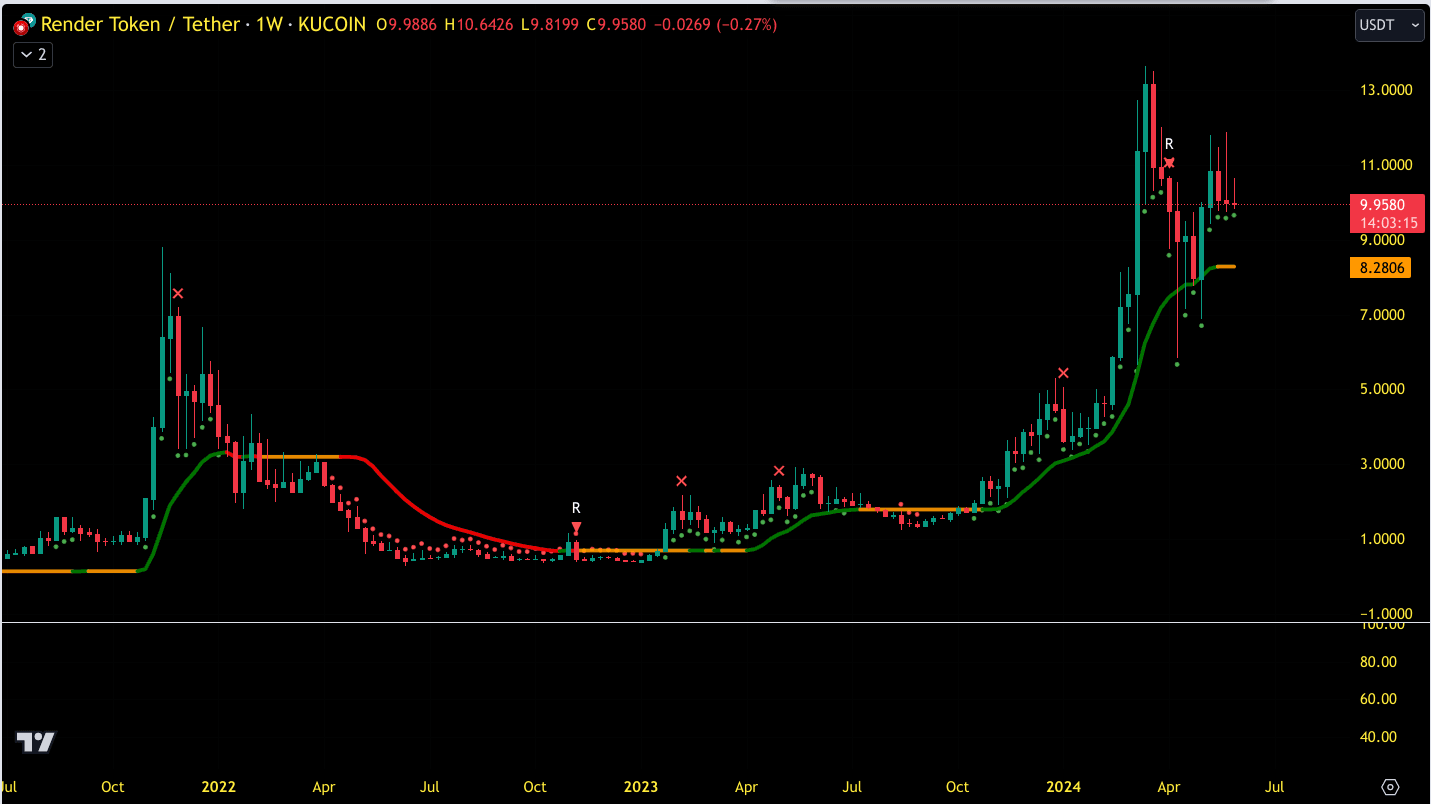
Task: Click the R arrow marker near November 2022
Action: [576, 527]
